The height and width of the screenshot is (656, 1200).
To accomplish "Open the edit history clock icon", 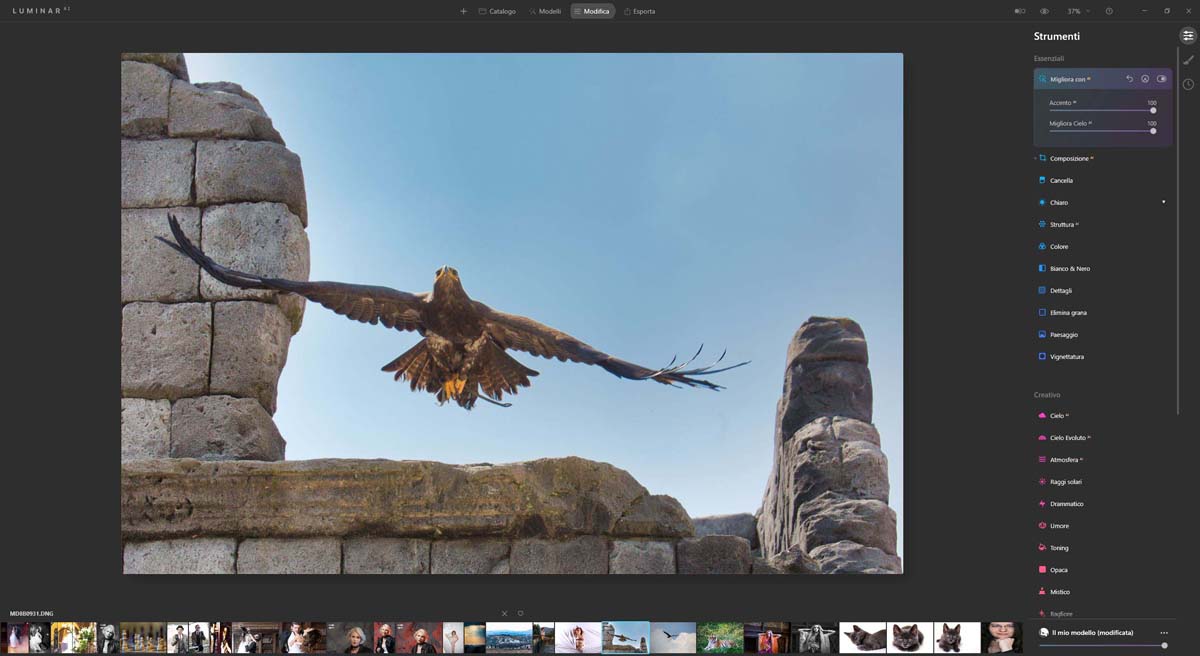I will 1188,84.
